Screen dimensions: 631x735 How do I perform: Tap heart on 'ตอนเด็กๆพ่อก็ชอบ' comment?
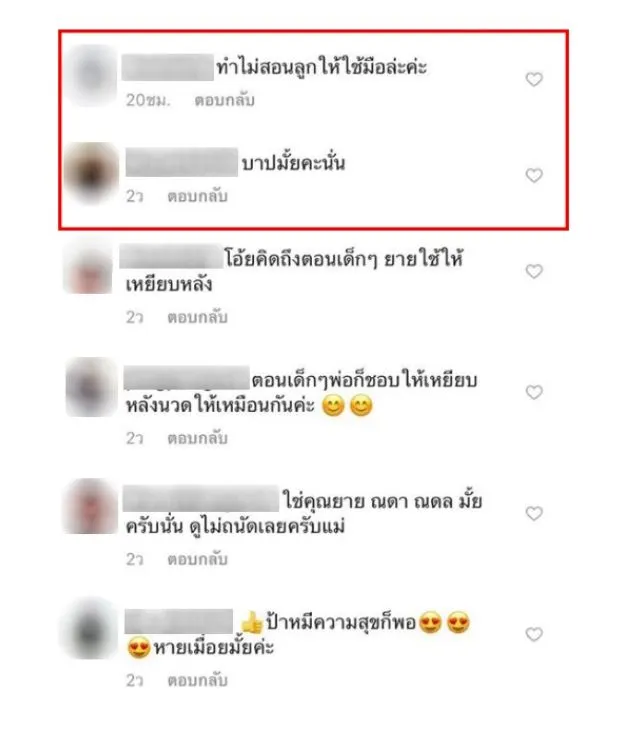pyautogui.click(x=533, y=392)
